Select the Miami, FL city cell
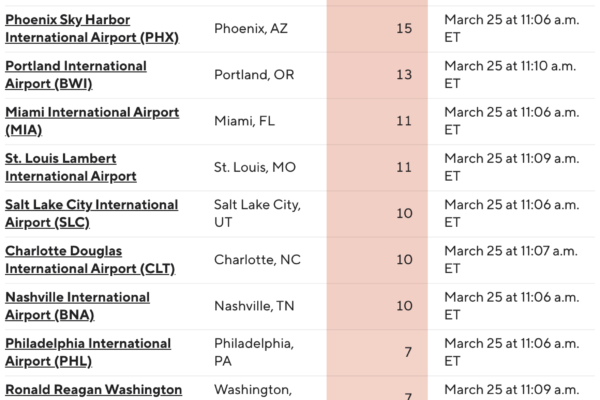The height and width of the screenshot is (400, 600). (x=245, y=120)
